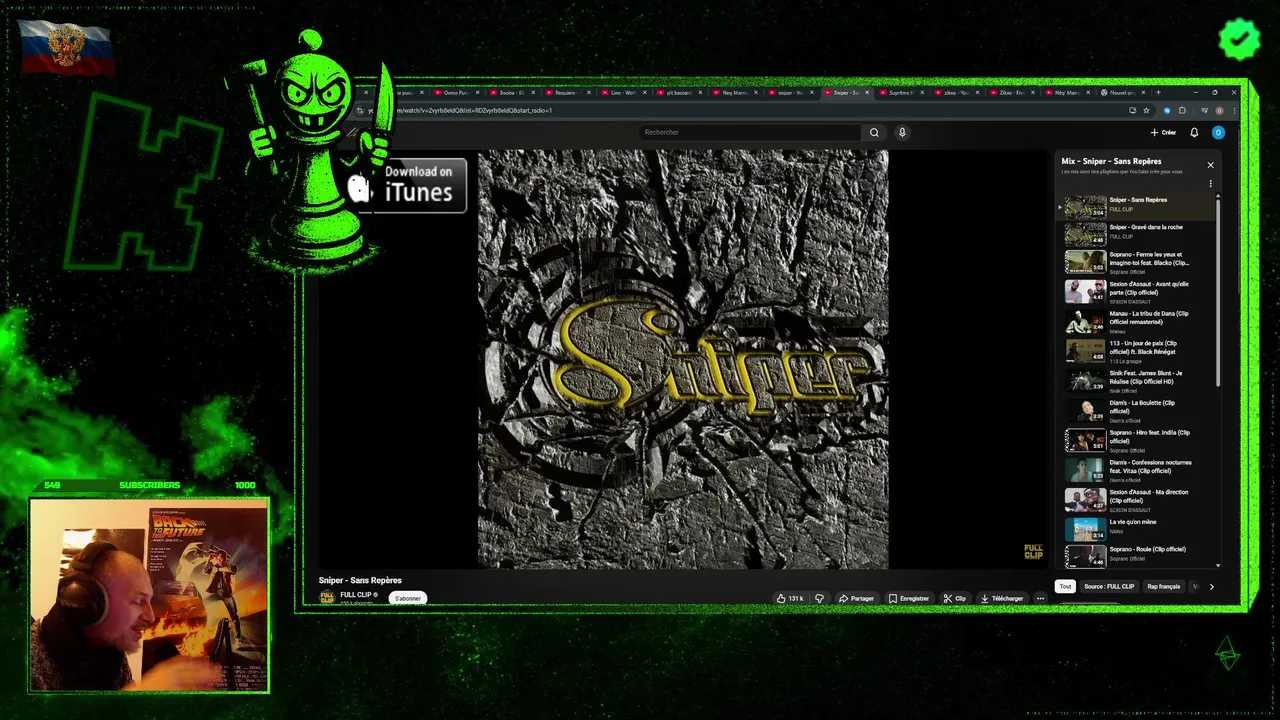The height and width of the screenshot is (720, 1280).
Task: Open the FULL CLIP channel name link
Action: tap(355, 595)
